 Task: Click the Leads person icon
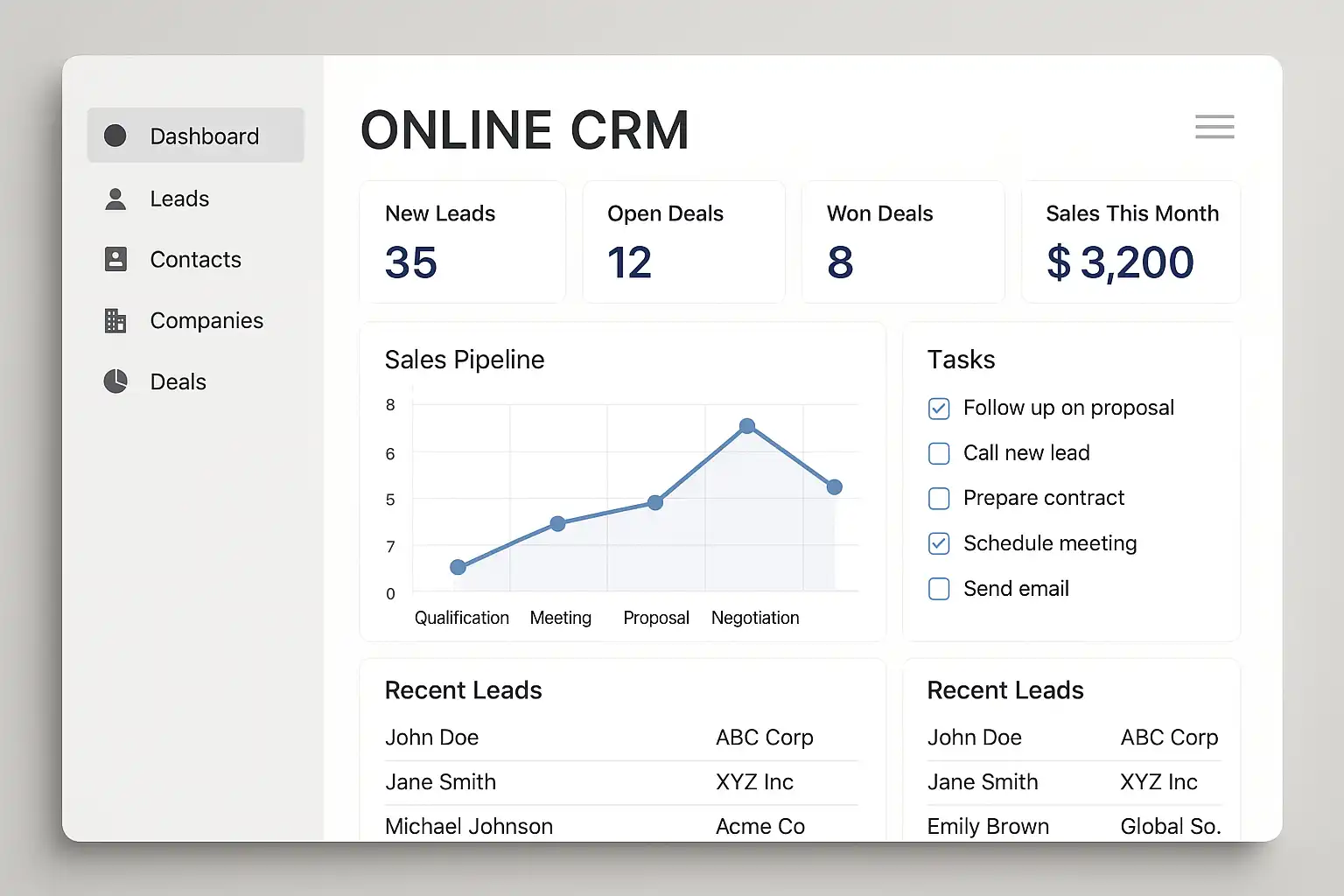coord(115,199)
